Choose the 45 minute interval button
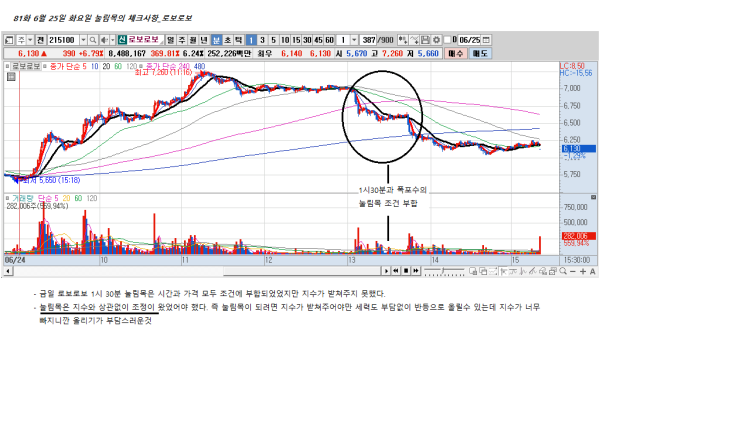743x428 pixels. [x=318, y=40]
